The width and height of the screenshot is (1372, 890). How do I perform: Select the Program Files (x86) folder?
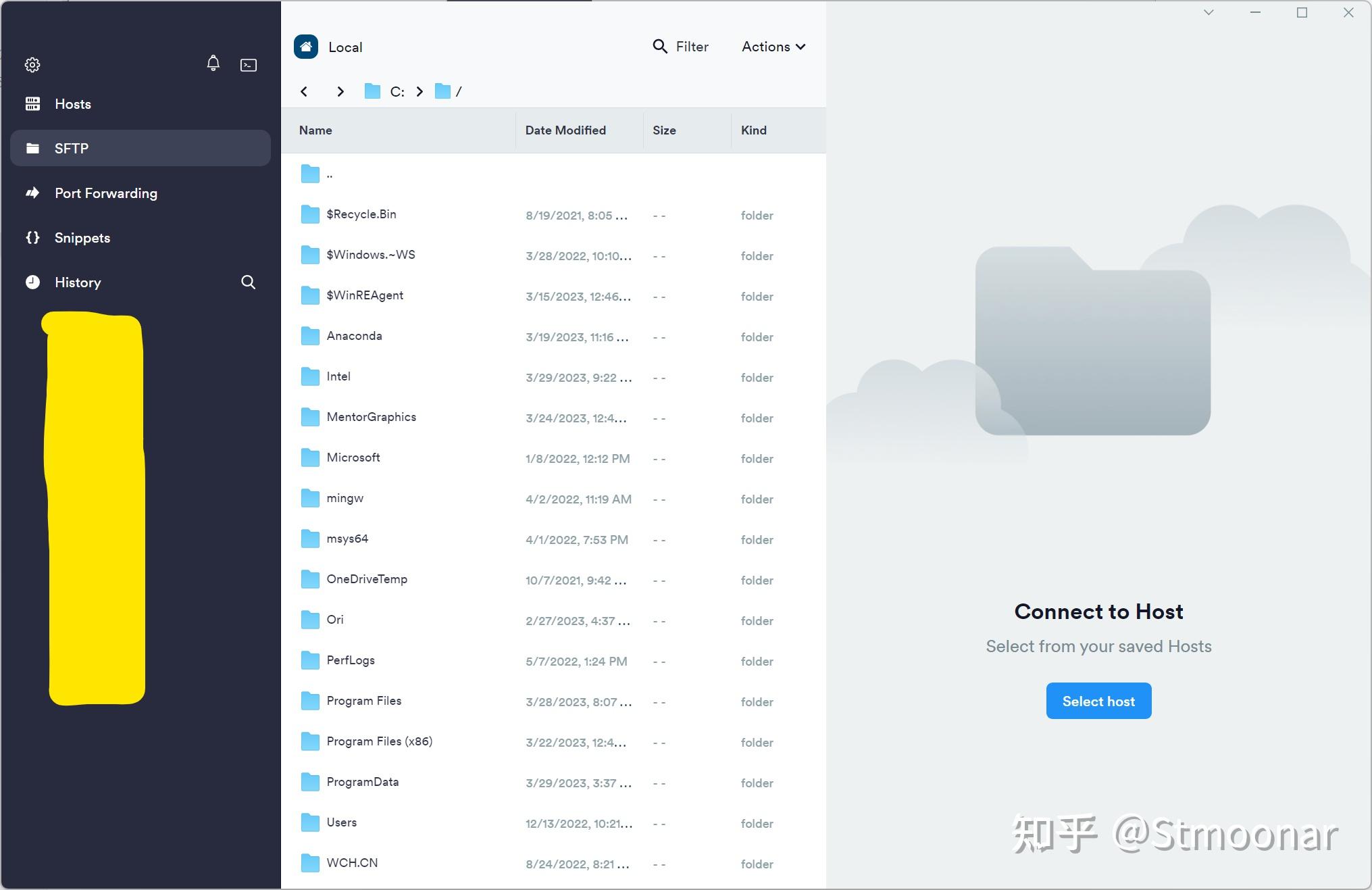(379, 741)
